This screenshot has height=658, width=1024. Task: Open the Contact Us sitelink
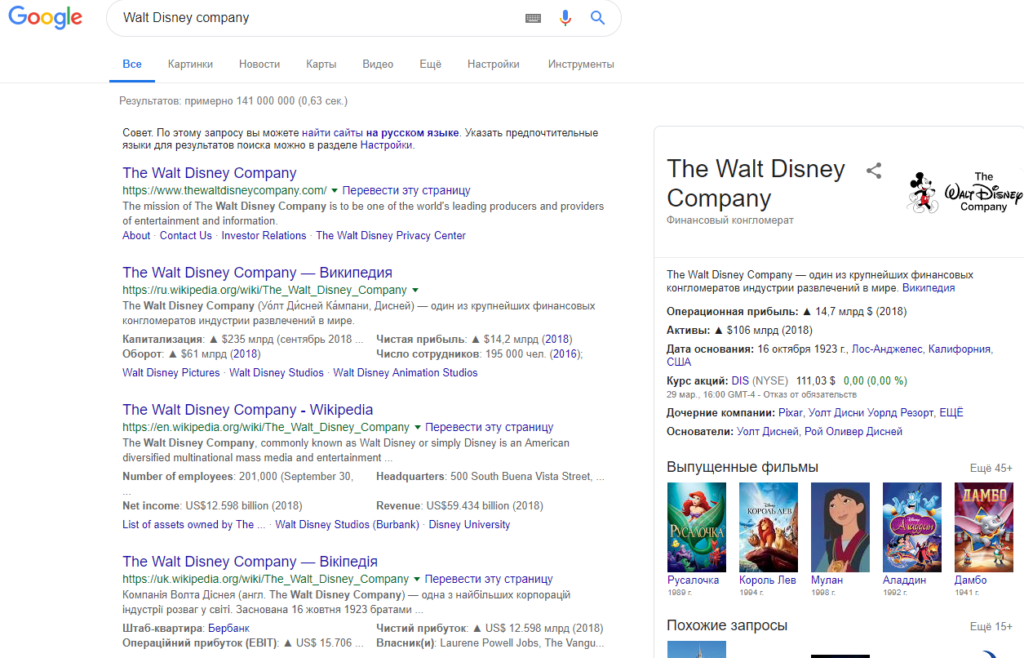pos(185,236)
